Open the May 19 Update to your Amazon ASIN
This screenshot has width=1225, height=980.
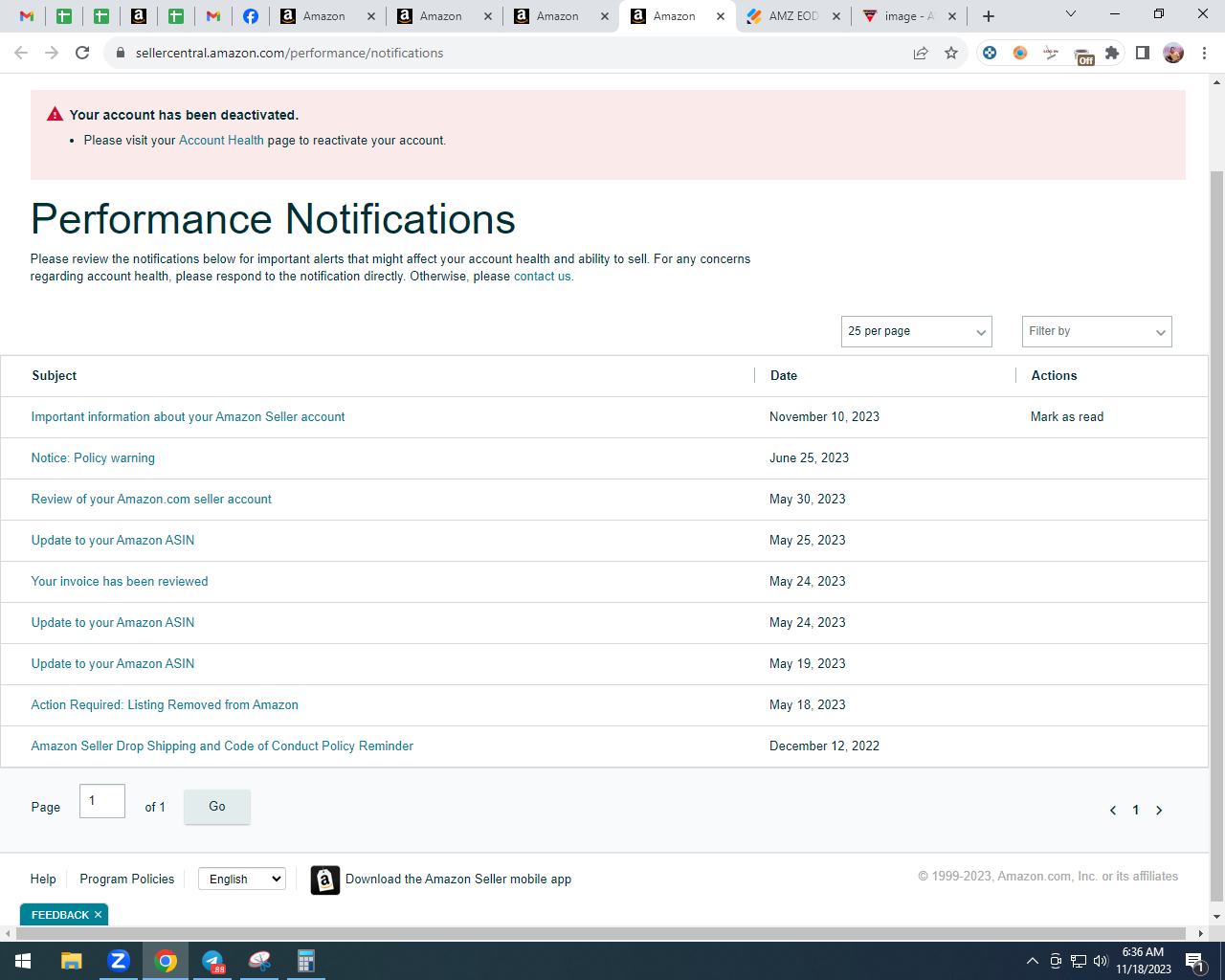point(113,664)
